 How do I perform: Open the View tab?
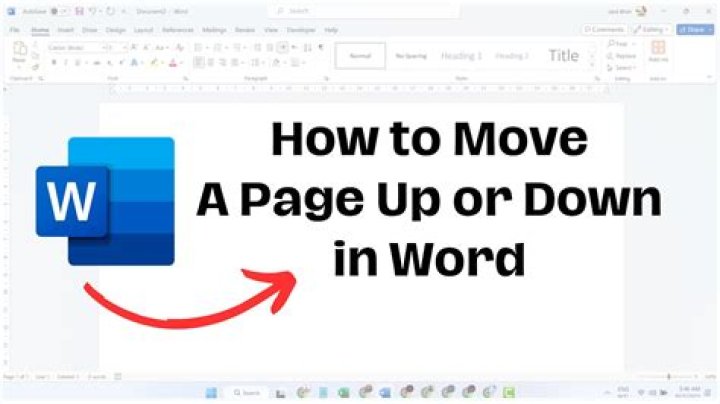tap(271, 30)
